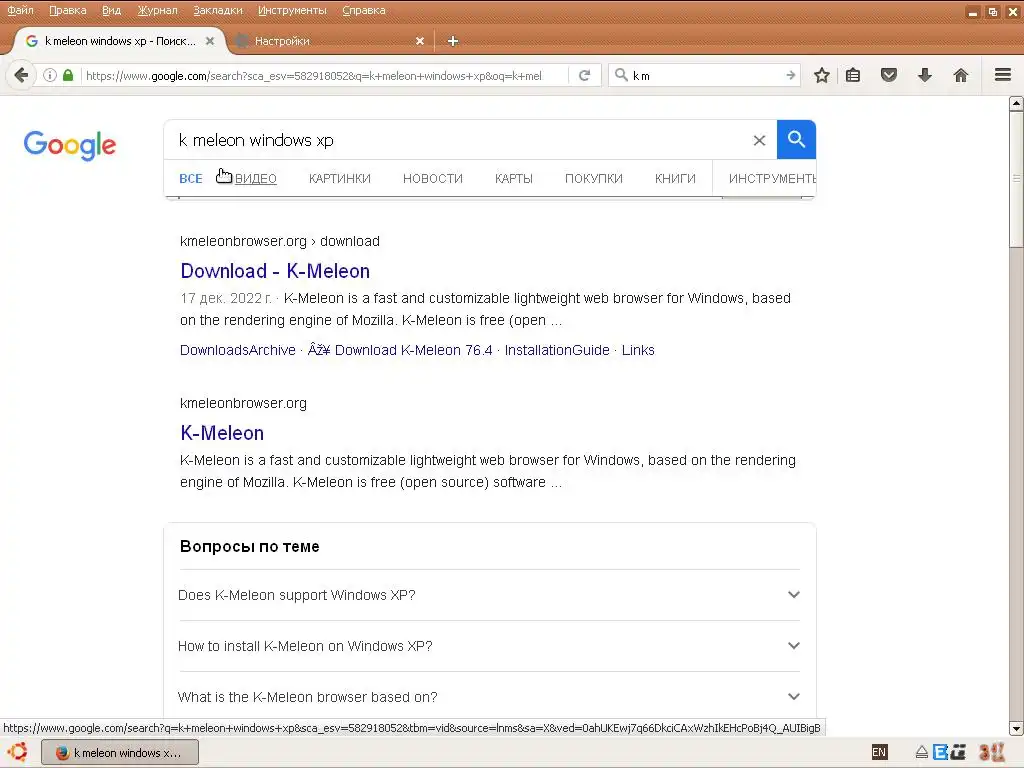Open ИНСТРУМЕНТЫ search tools
The height and width of the screenshot is (768, 1024).
[771, 178]
